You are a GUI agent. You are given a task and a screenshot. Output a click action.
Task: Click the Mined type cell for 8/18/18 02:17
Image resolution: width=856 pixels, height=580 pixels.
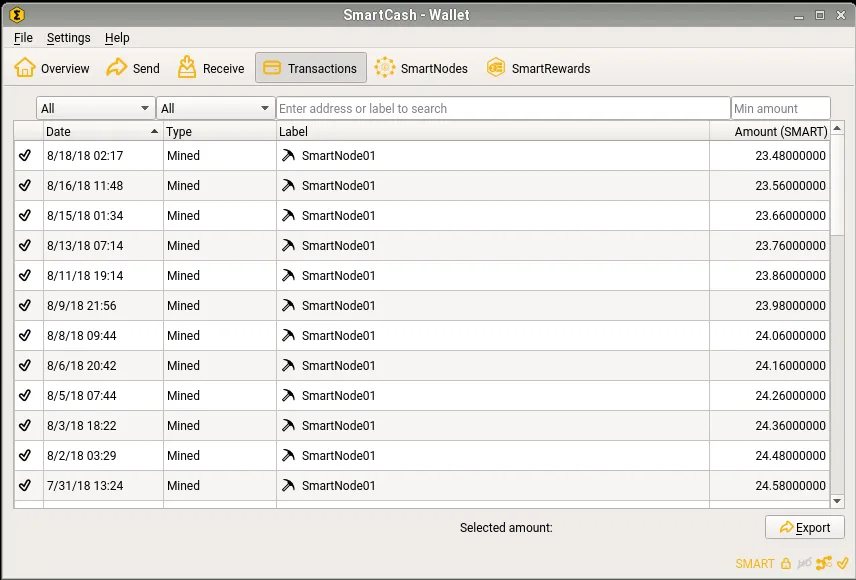pos(219,156)
